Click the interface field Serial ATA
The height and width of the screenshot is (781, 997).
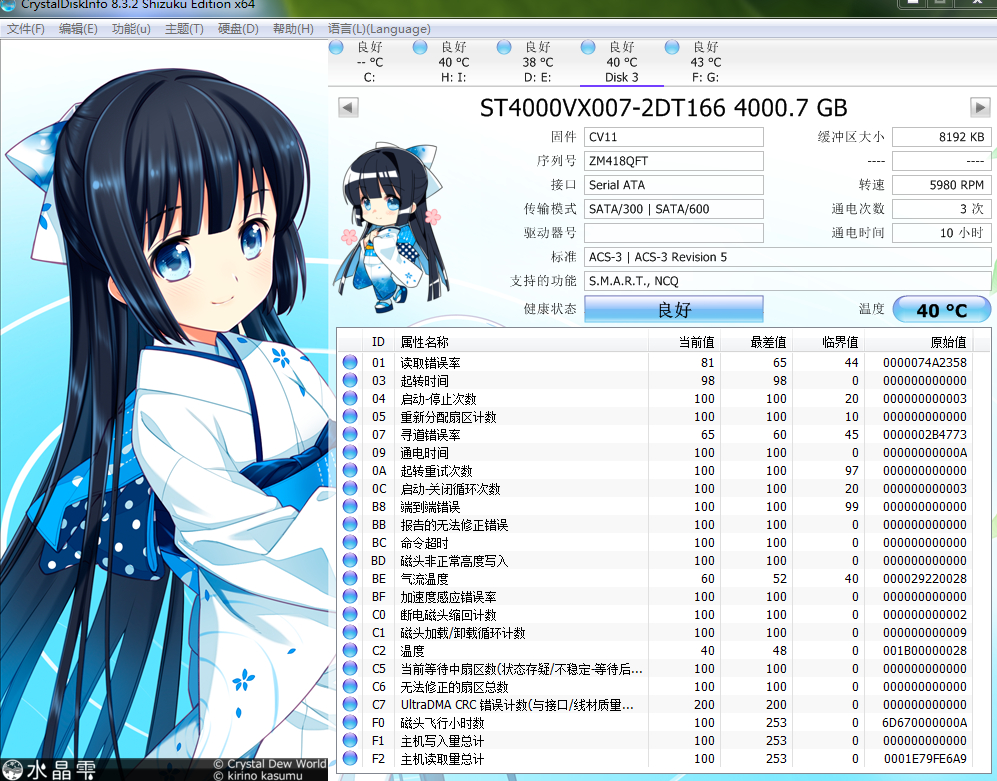[674, 185]
